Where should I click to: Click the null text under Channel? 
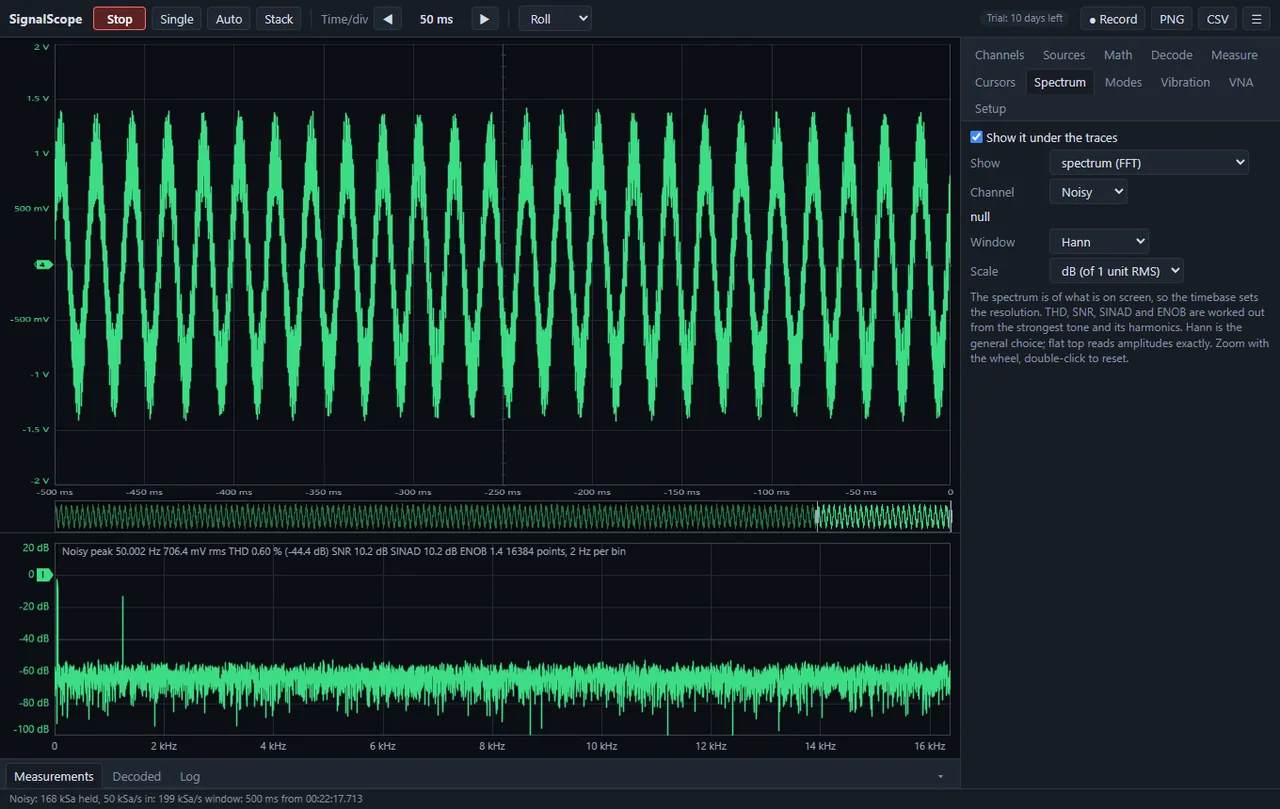click(980, 216)
